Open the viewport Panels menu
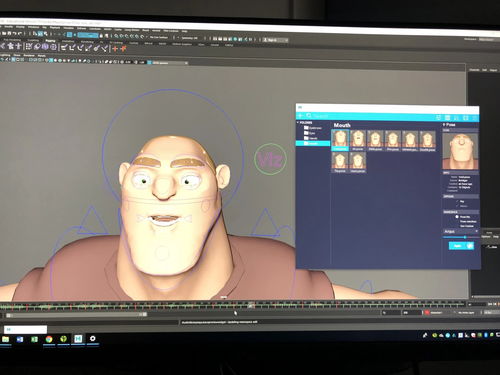 (42, 56)
